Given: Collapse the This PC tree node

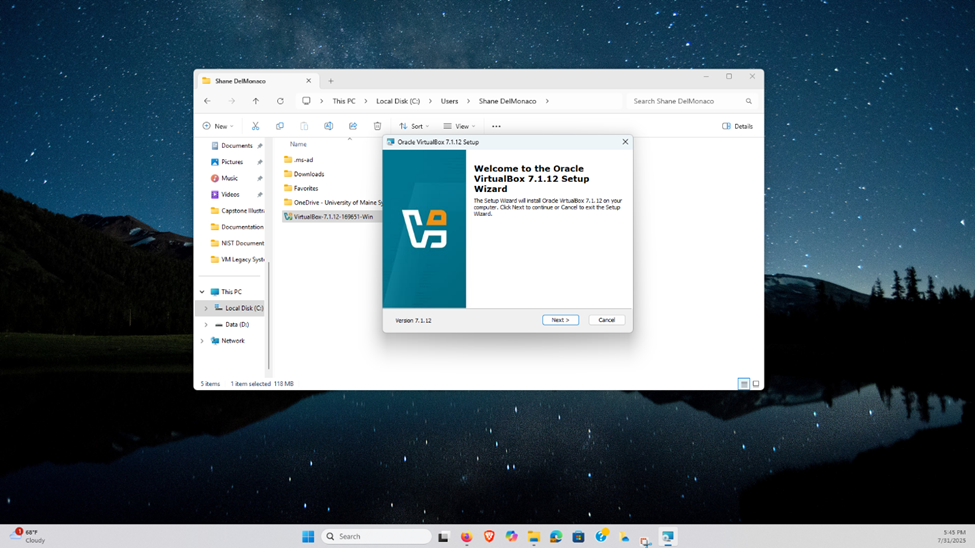Looking at the screenshot, I should tap(202, 292).
